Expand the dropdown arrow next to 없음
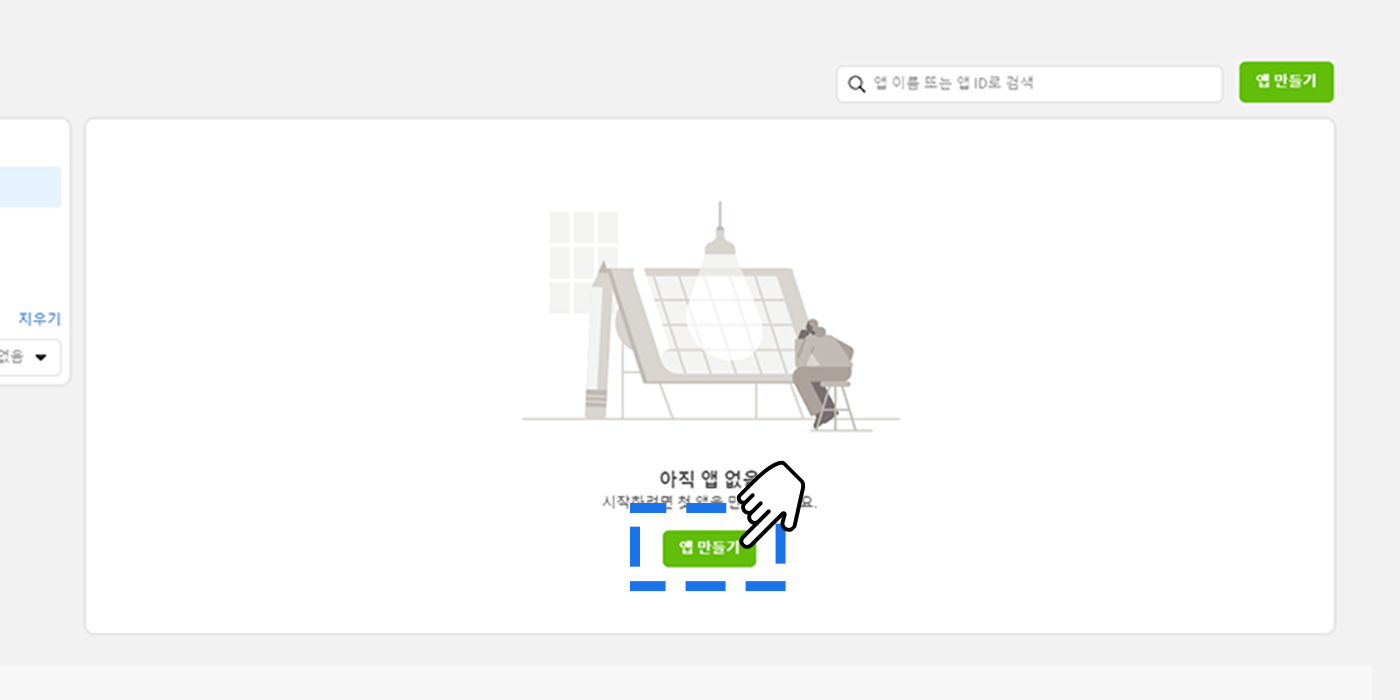 (41, 357)
